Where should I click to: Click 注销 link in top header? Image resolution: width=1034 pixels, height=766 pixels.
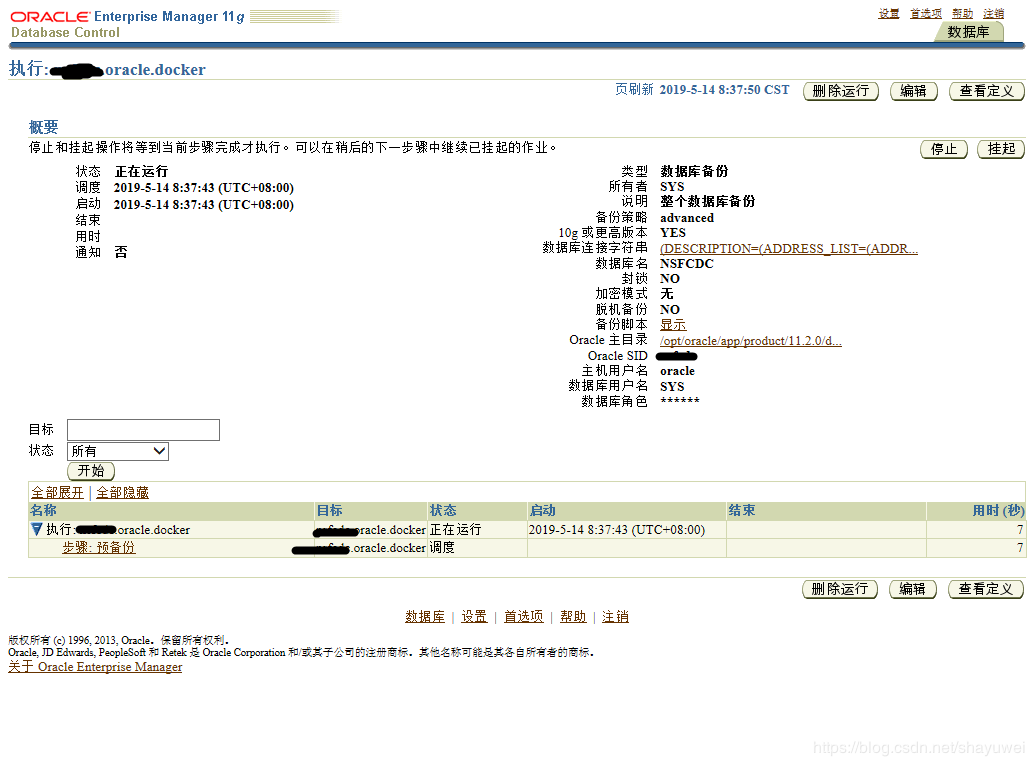993,13
